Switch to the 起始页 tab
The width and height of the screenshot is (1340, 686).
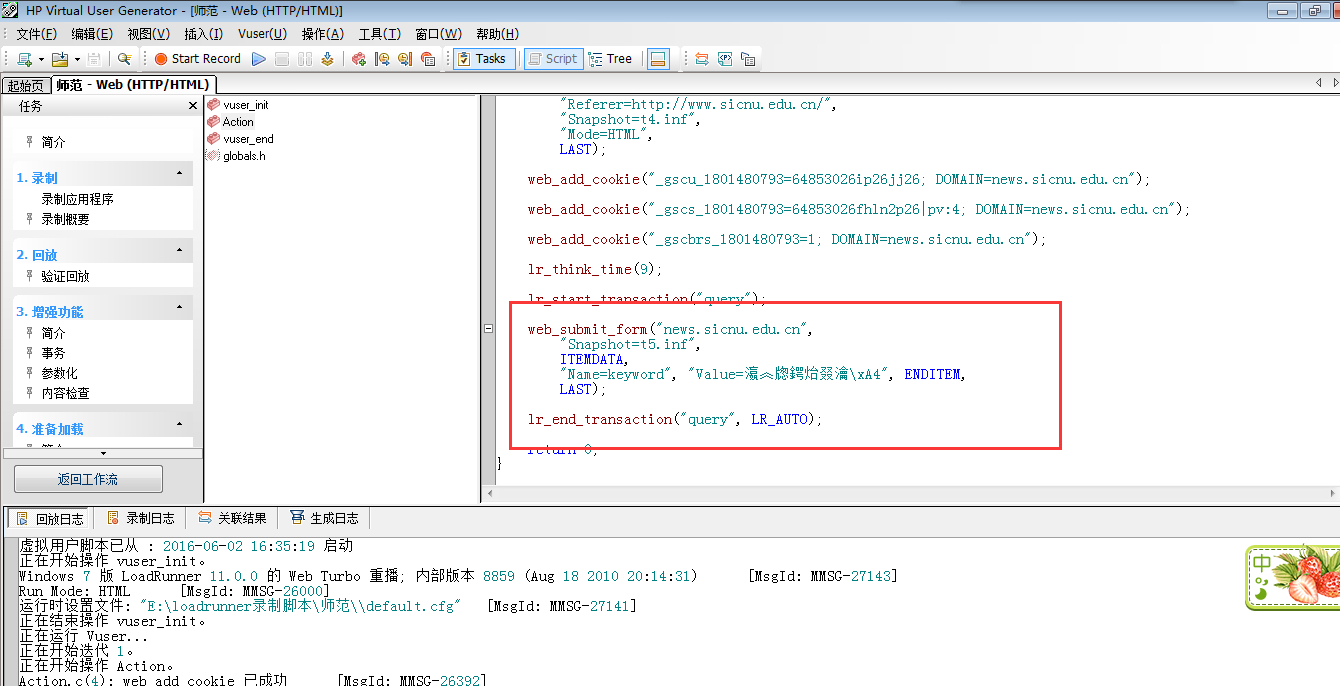coord(25,86)
